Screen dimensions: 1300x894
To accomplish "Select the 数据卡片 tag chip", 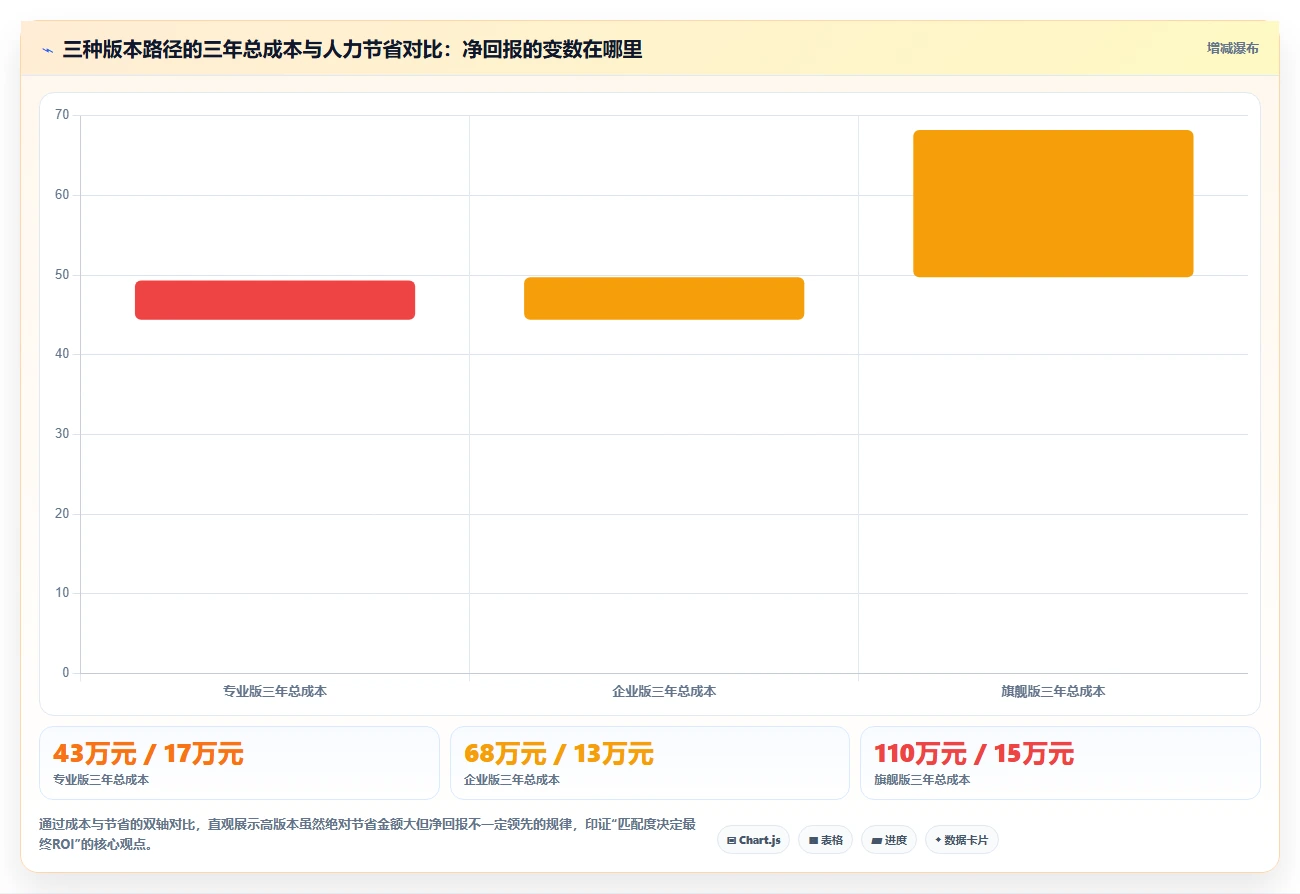I will coord(961,840).
